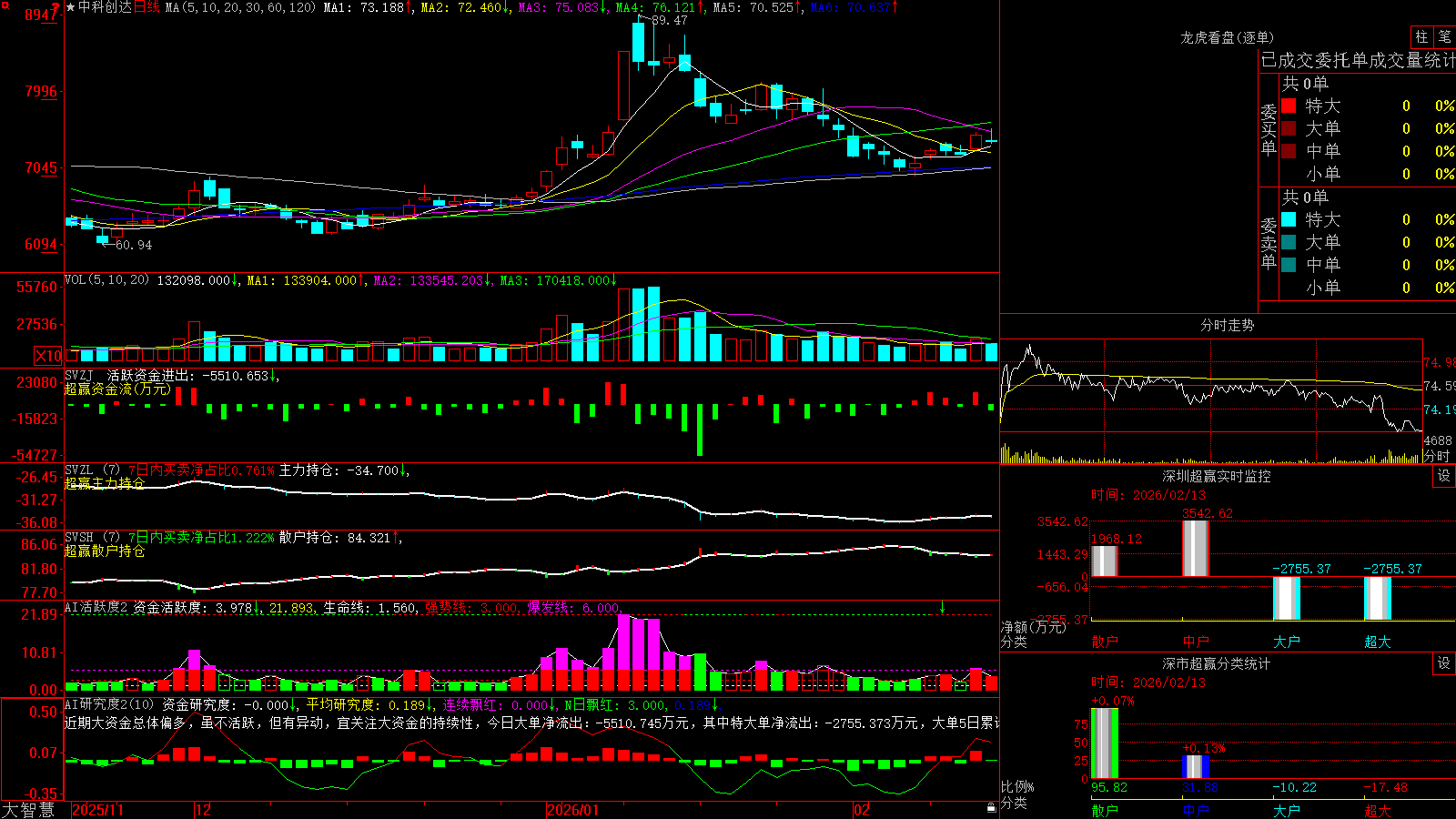Click the lock icon on the time axis
1456x819 pixels.
coord(991,807)
